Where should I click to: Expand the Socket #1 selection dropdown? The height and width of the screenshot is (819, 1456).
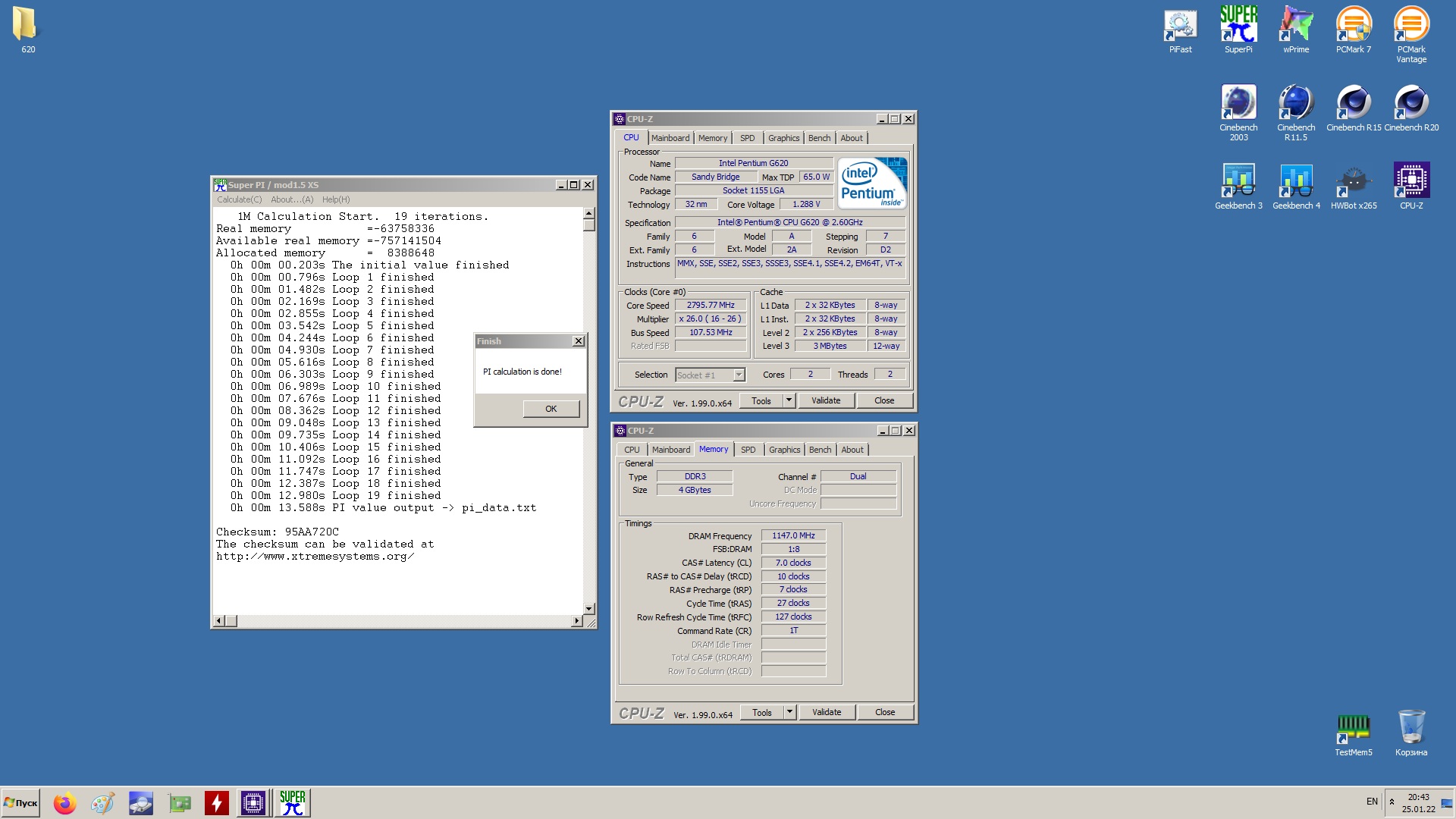[x=739, y=375]
